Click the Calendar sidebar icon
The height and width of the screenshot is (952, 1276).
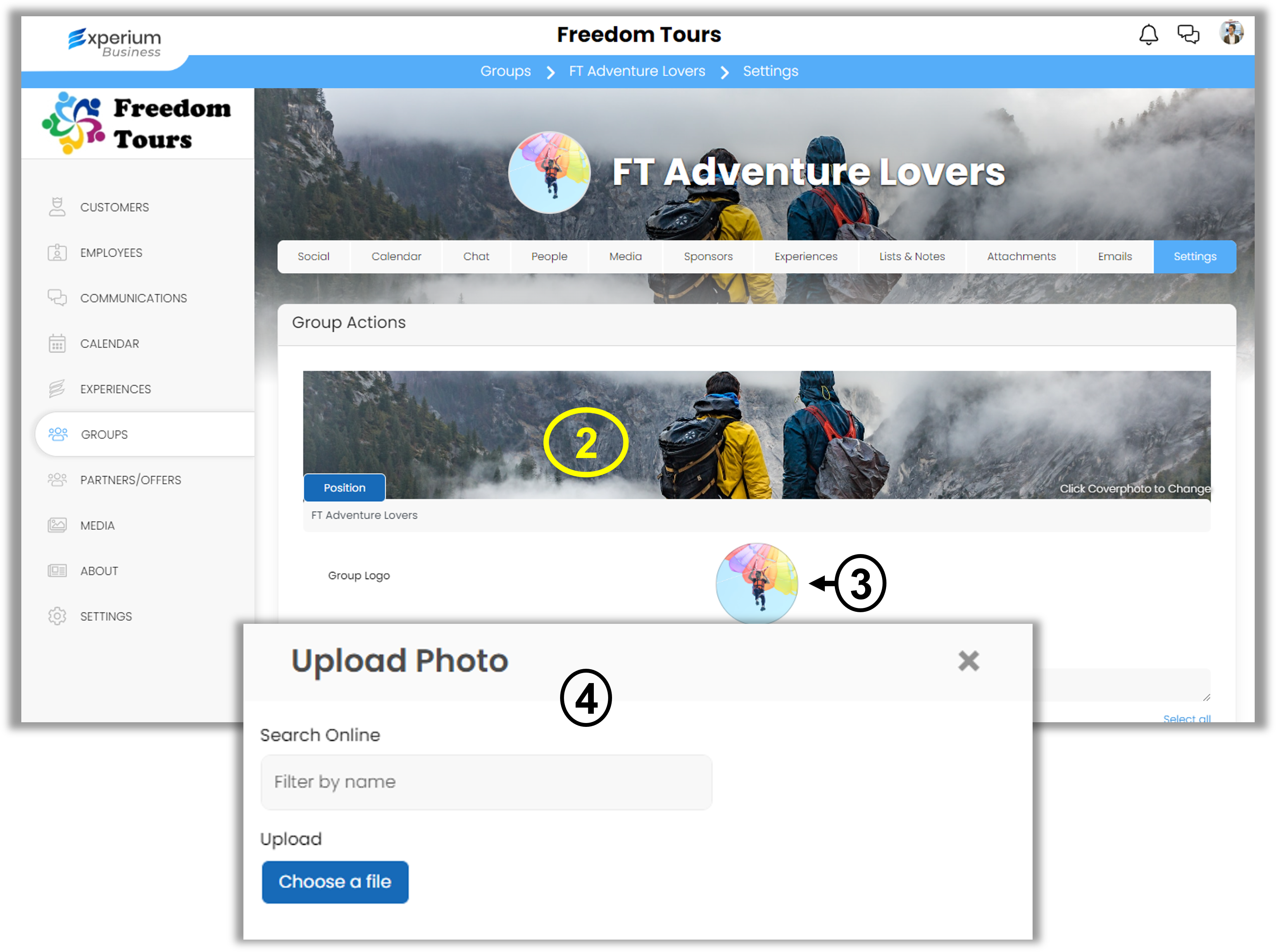(57, 343)
